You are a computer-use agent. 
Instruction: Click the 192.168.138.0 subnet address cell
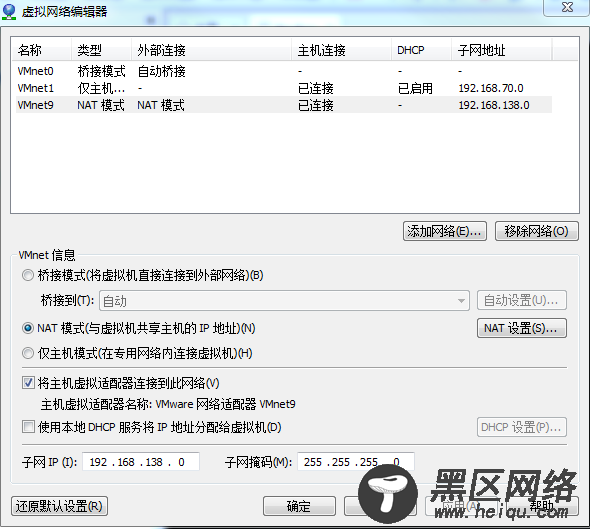click(494, 105)
